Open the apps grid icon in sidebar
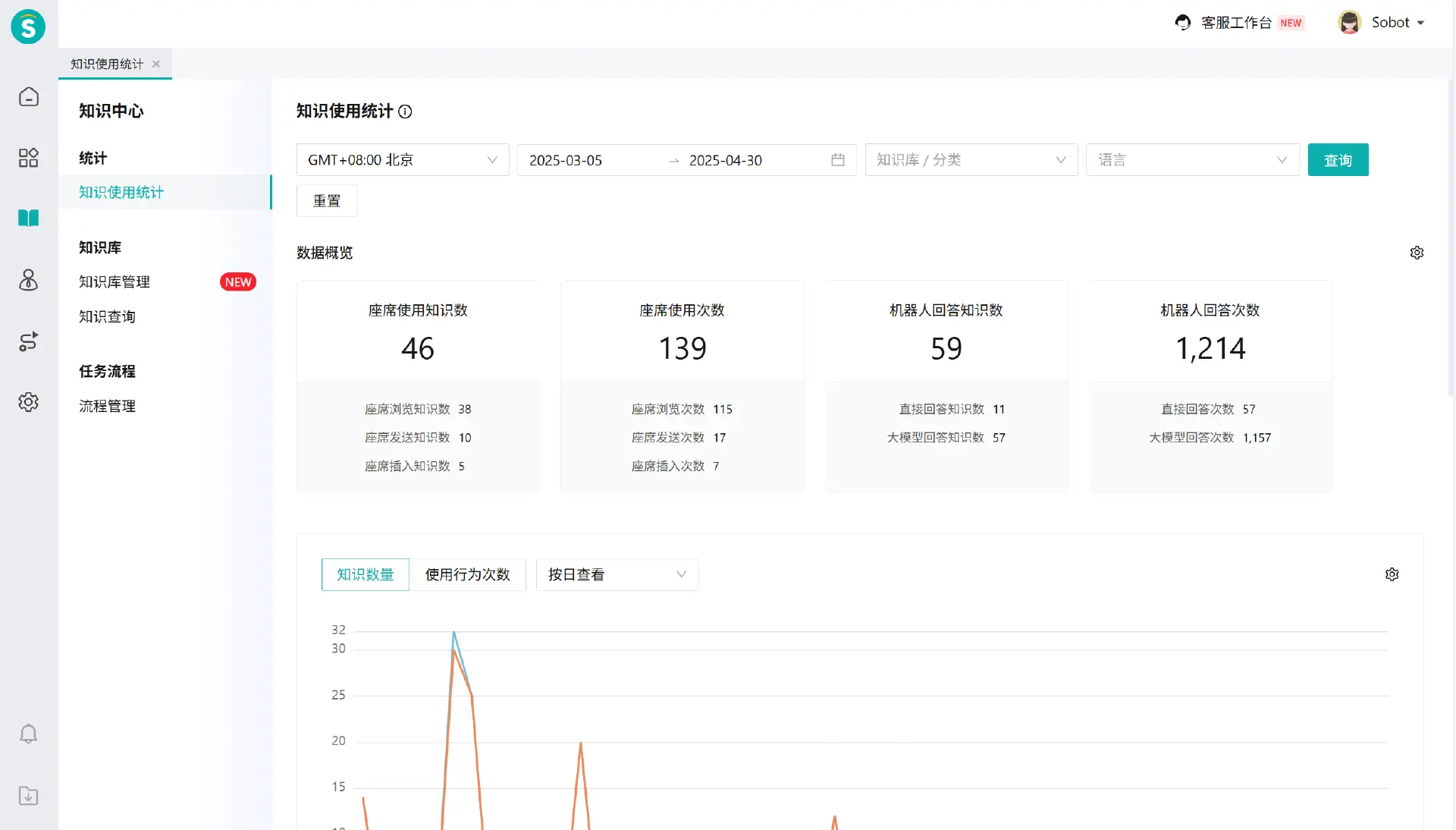 coord(28,158)
